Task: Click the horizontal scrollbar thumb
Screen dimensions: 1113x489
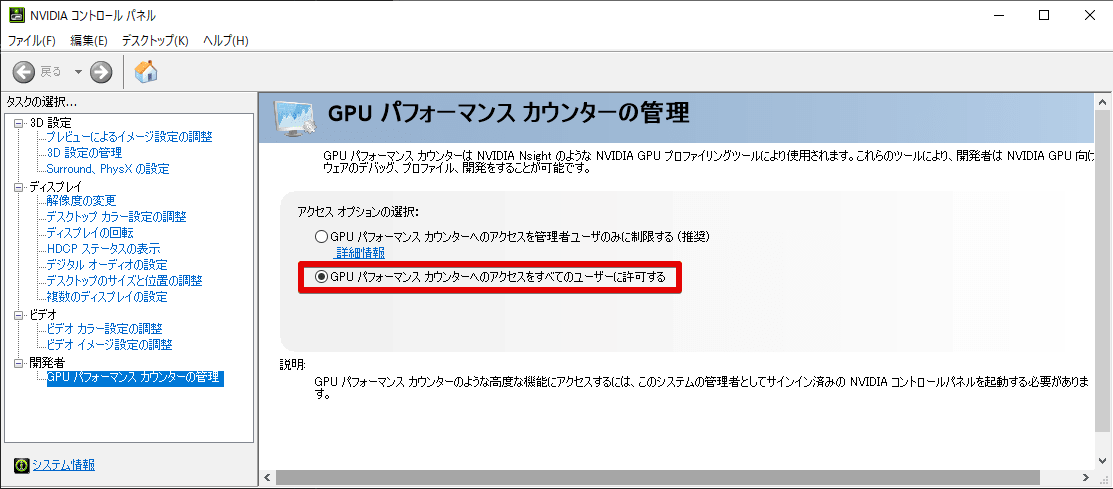Action: (657, 477)
